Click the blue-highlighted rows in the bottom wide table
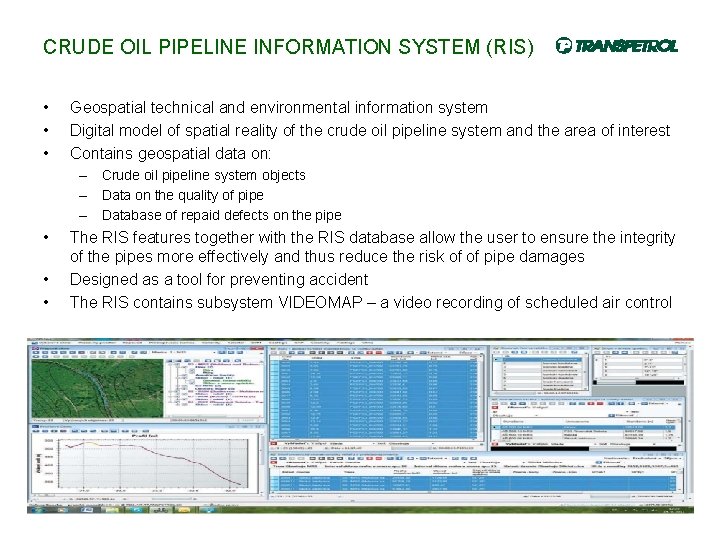 (473, 484)
